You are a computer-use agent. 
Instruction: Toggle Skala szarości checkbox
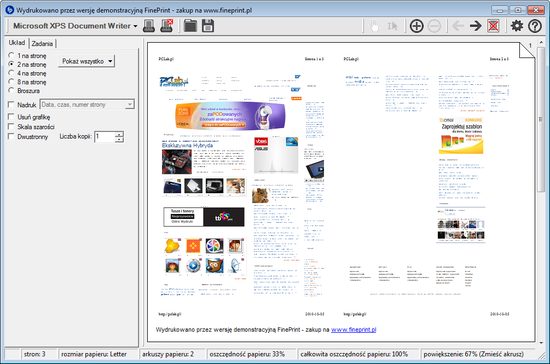click(11, 126)
